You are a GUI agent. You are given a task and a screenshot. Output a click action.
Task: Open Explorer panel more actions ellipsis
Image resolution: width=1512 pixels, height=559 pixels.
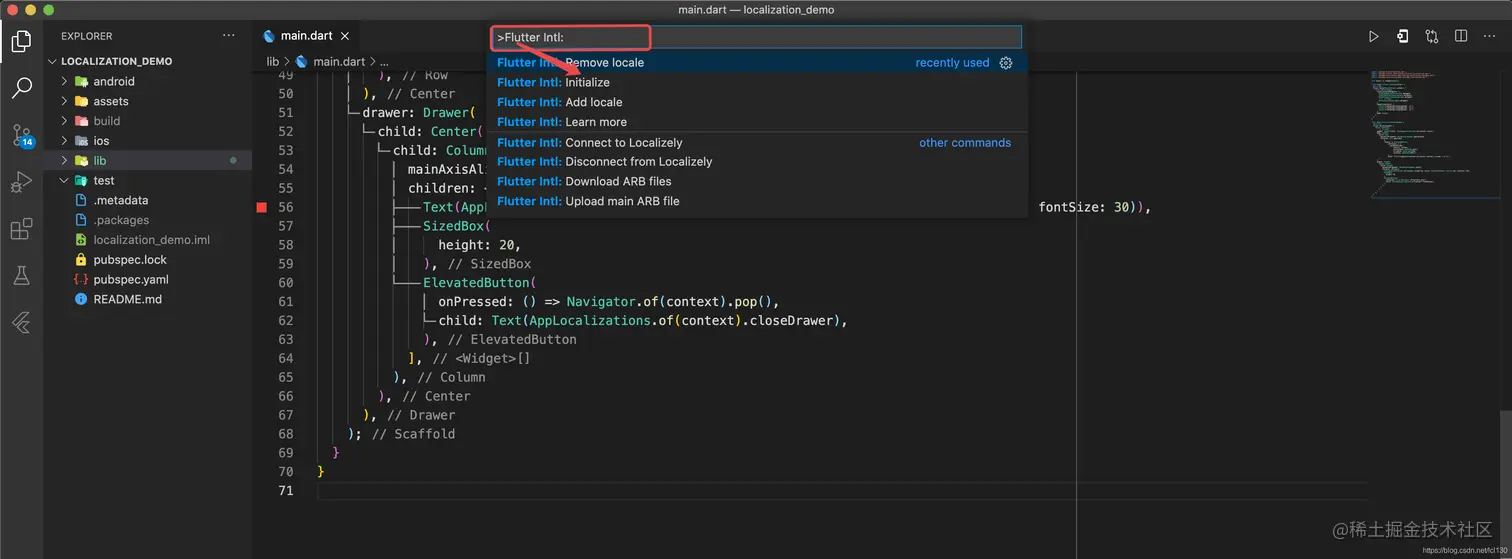pos(229,36)
